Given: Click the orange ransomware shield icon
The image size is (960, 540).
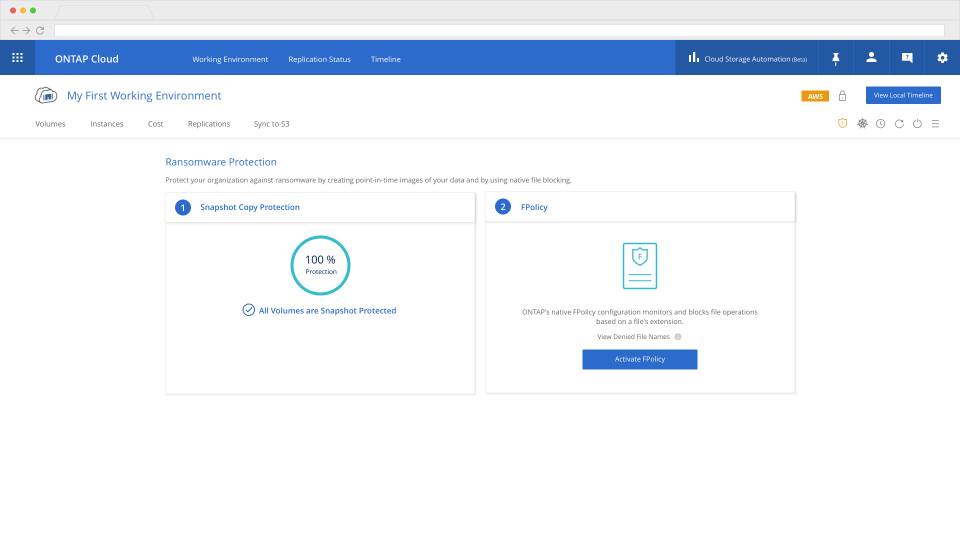Looking at the screenshot, I should 842,124.
